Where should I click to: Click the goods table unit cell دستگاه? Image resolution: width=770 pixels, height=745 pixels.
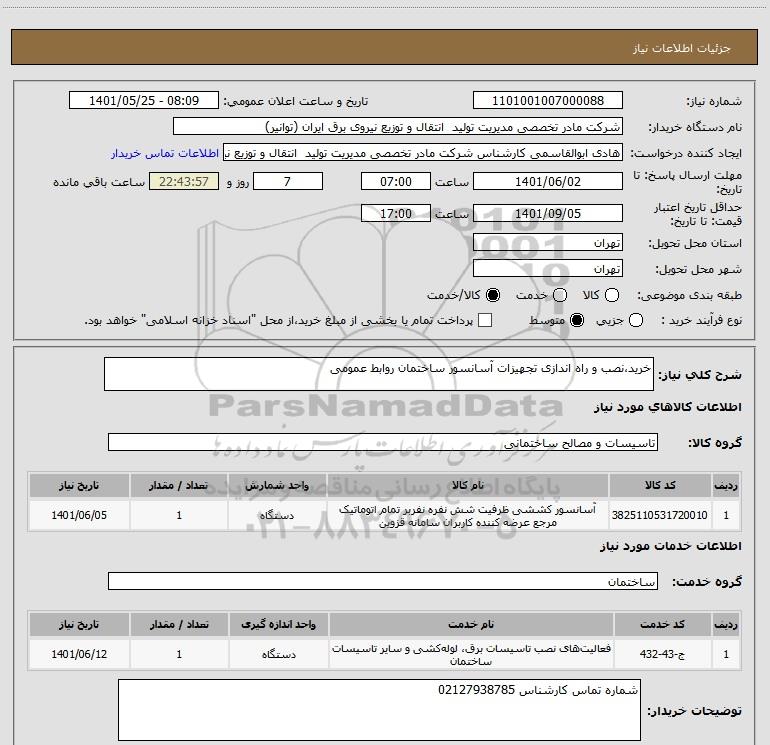click(x=277, y=515)
